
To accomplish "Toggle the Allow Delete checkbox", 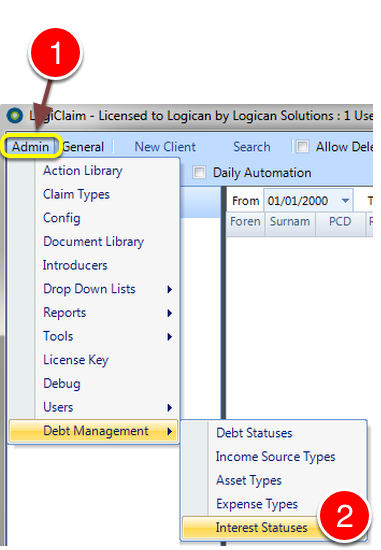I will coord(302,146).
